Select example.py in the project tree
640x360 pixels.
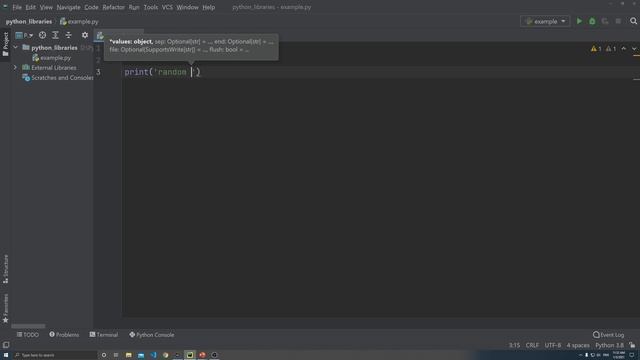click(x=51, y=58)
